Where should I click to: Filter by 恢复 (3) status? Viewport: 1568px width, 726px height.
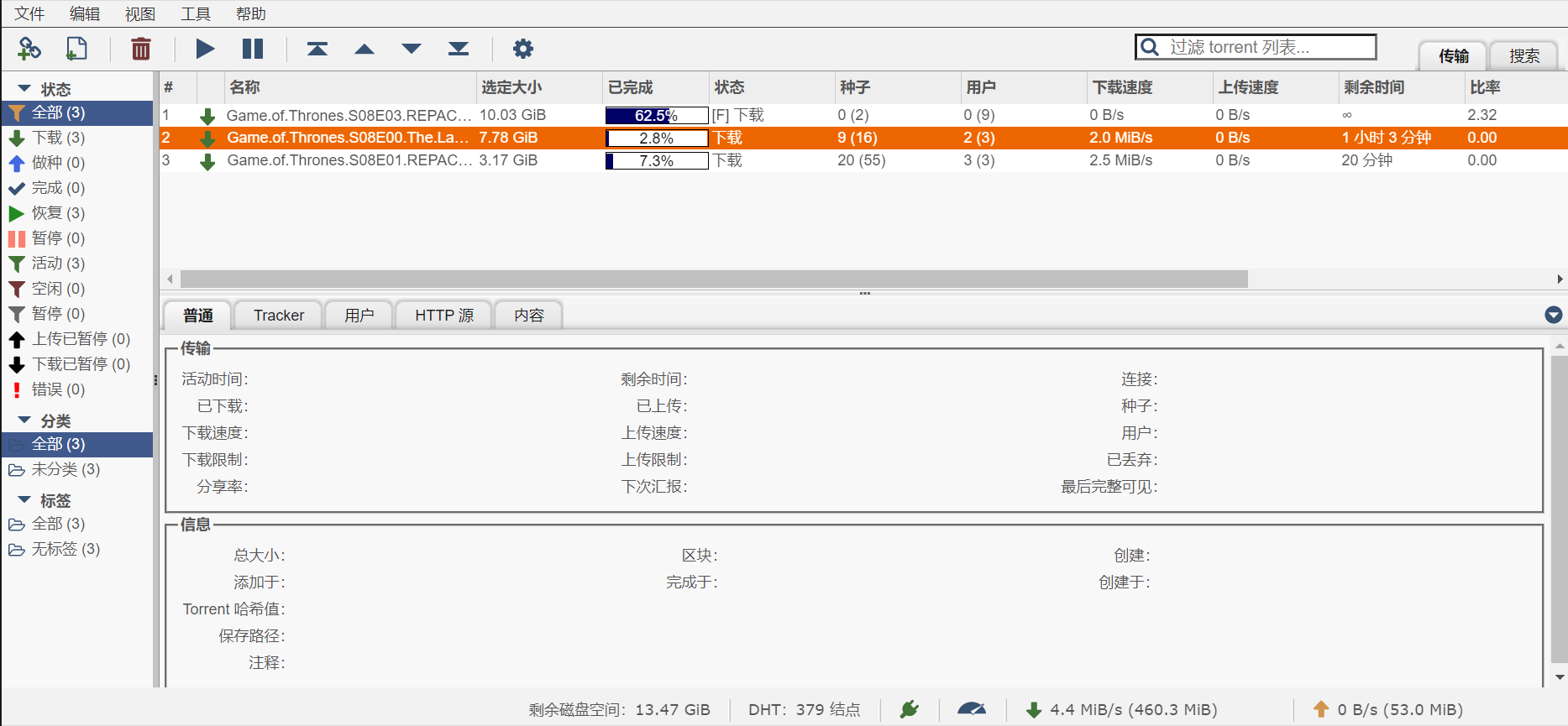pos(77,213)
